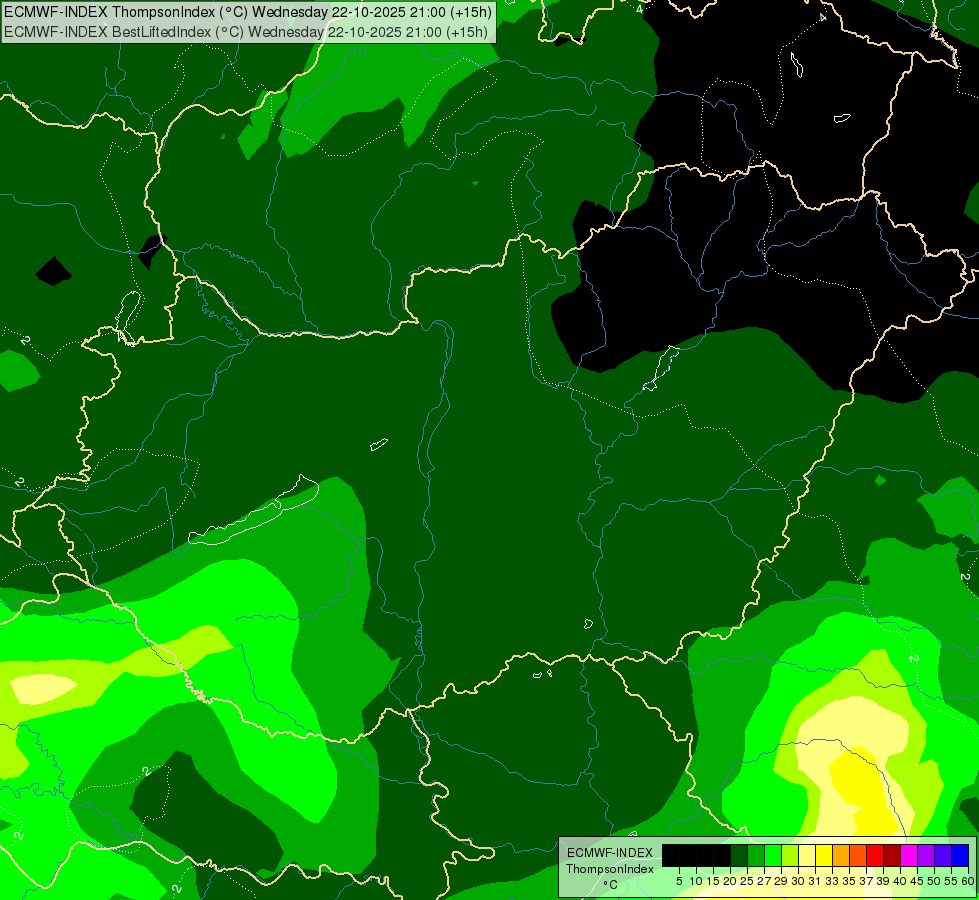Click the legend tick value 33
Image resolution: width=979 pixels, height=900 pixels.
(832, 881)
